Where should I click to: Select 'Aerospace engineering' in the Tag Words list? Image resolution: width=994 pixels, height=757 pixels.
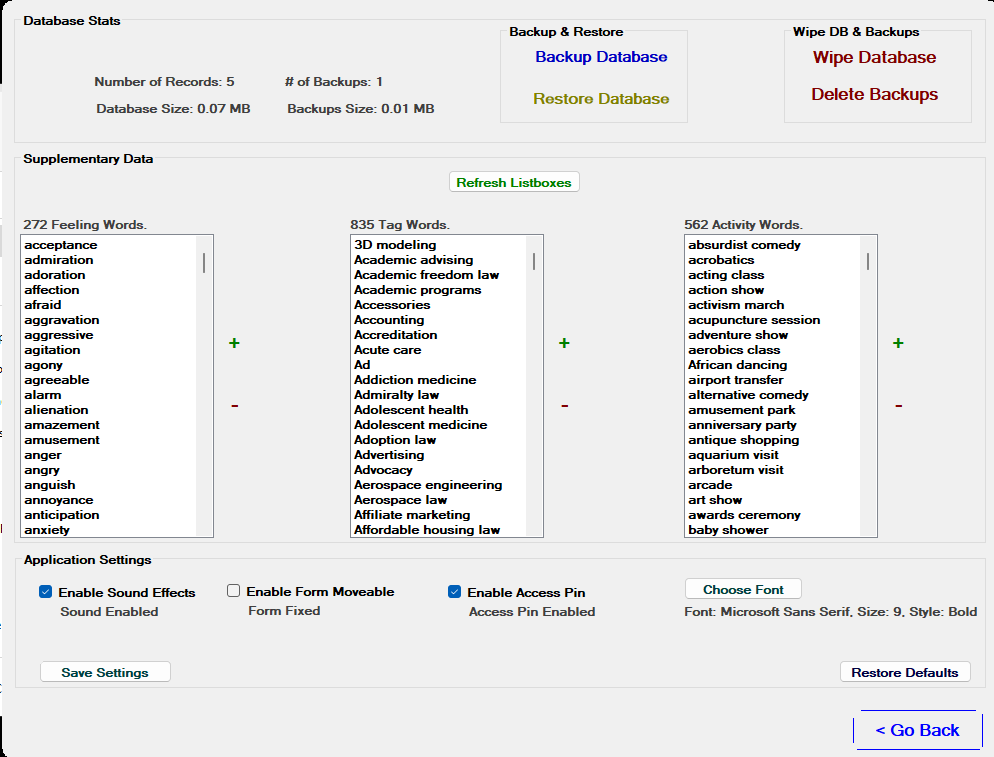pyautogui.click(x=439, y=485)
